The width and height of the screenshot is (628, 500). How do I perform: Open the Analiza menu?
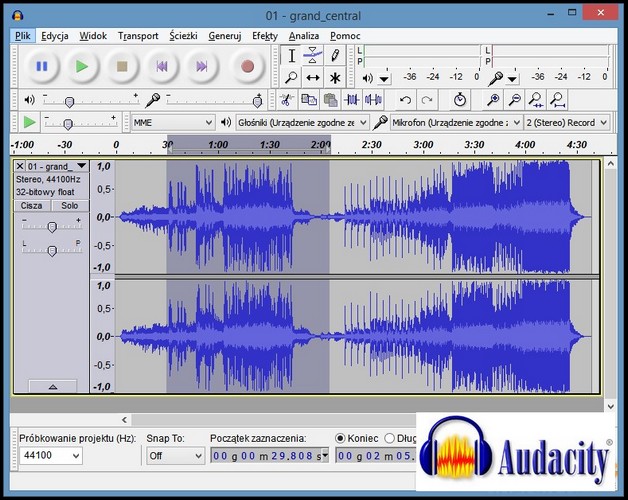(304, 36)
